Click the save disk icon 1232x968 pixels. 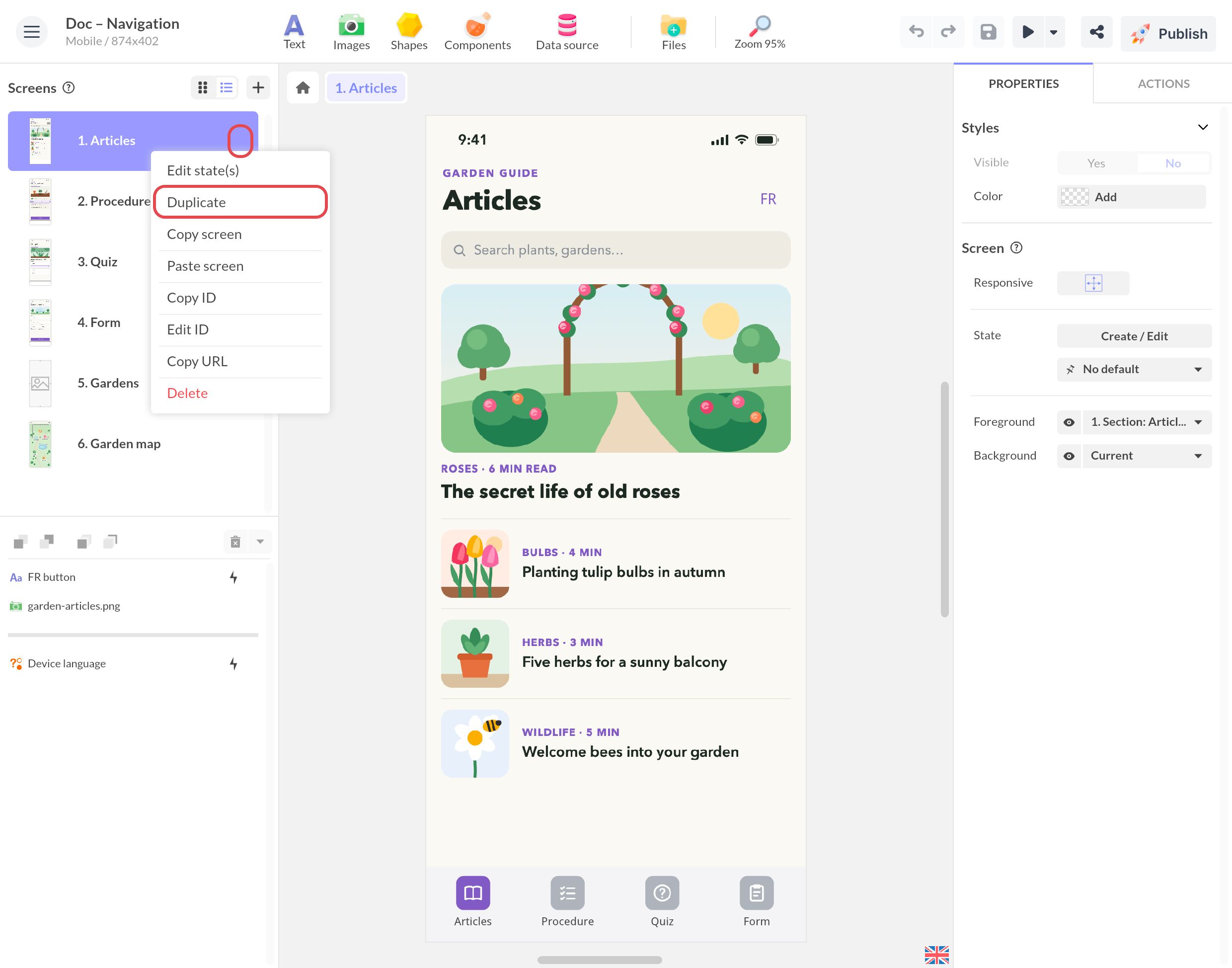point(988,32)
